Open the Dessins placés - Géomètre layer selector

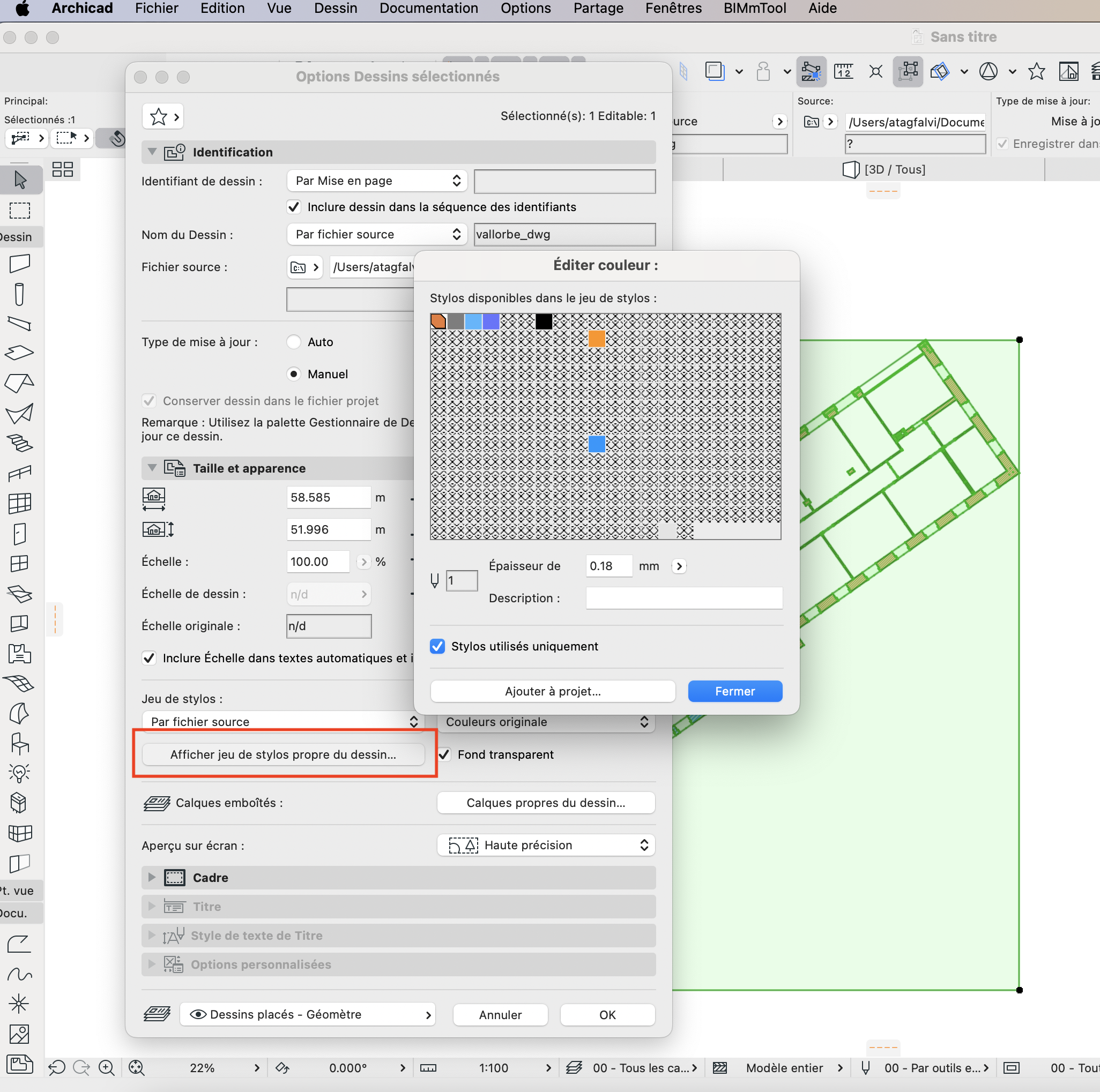308,1015
